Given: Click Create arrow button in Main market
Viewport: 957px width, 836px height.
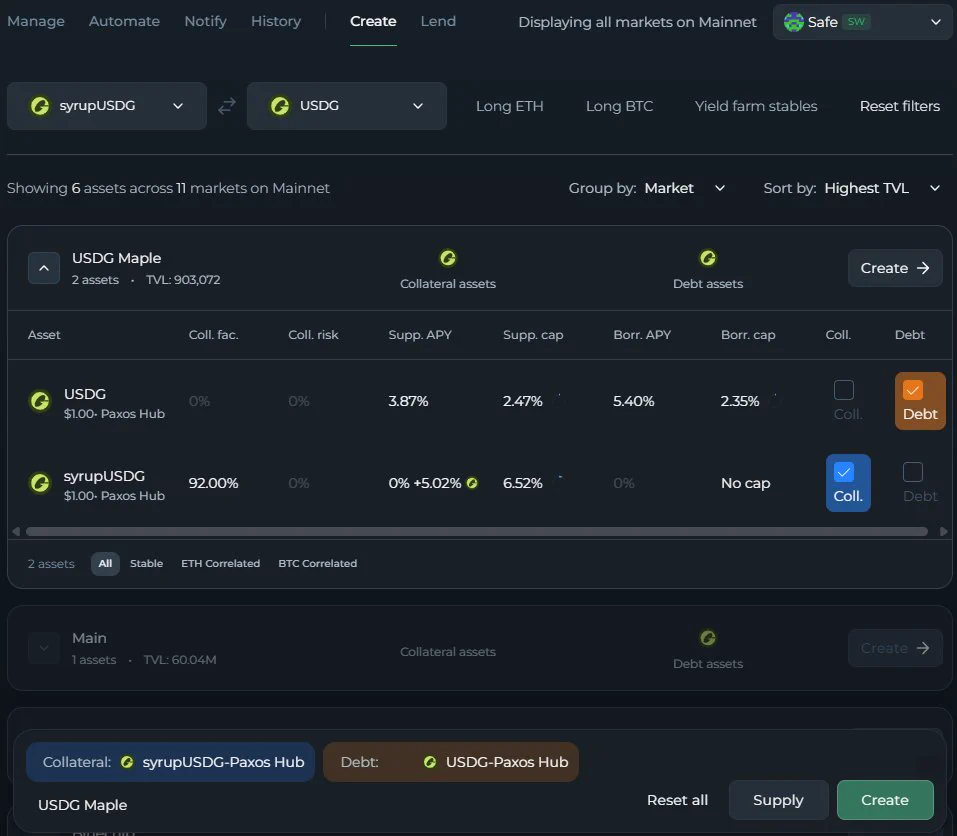Looking at the screenshot, I should point(895,648).
